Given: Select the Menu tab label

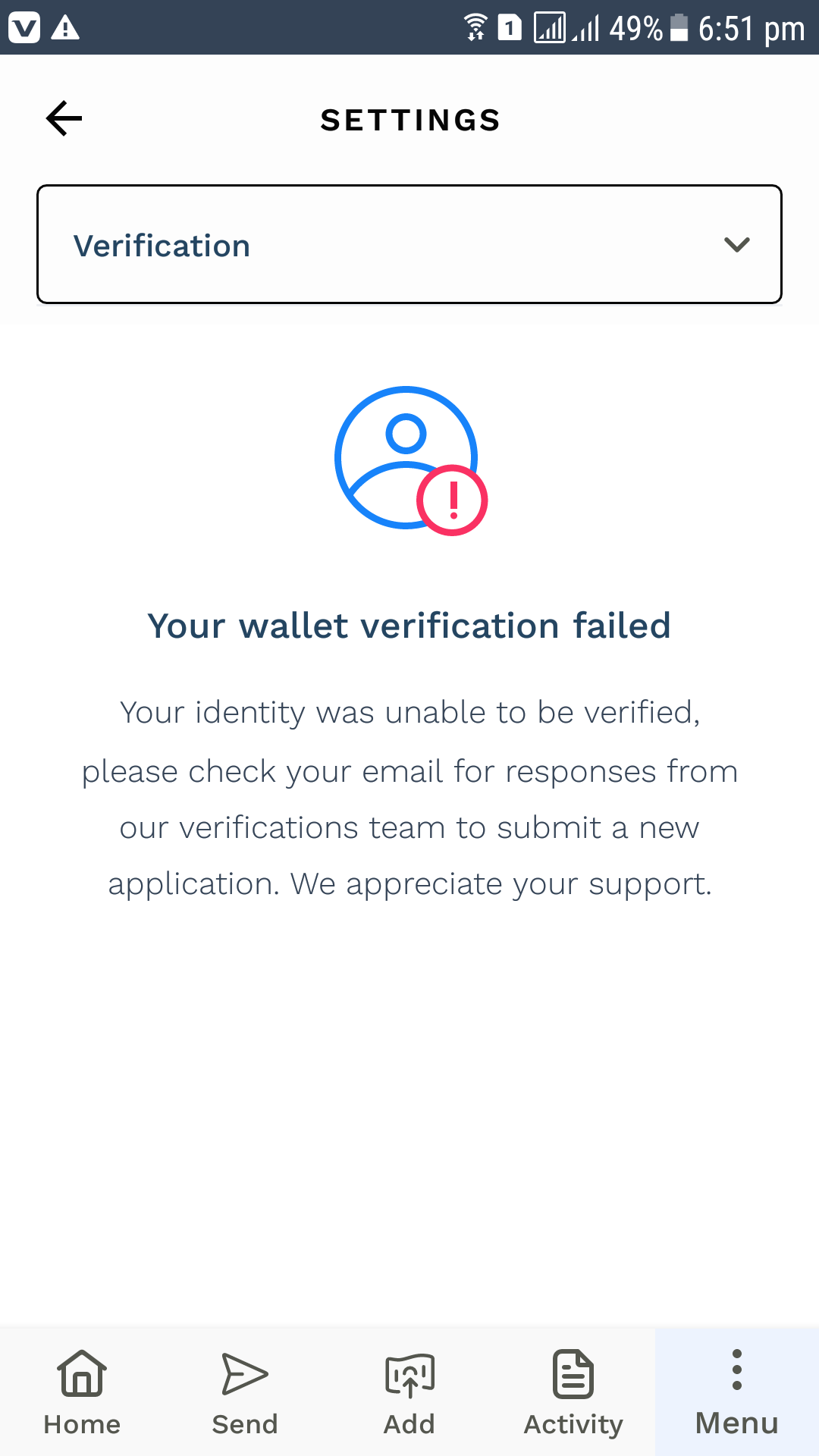Looking at the screenshot, I should pos(737,1423).
